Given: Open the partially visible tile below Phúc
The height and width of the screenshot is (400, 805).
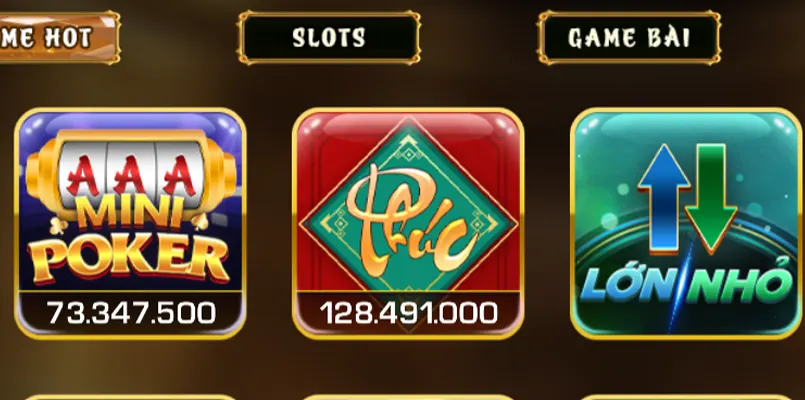Looking at the screenshot, I should tap(408, 397).
